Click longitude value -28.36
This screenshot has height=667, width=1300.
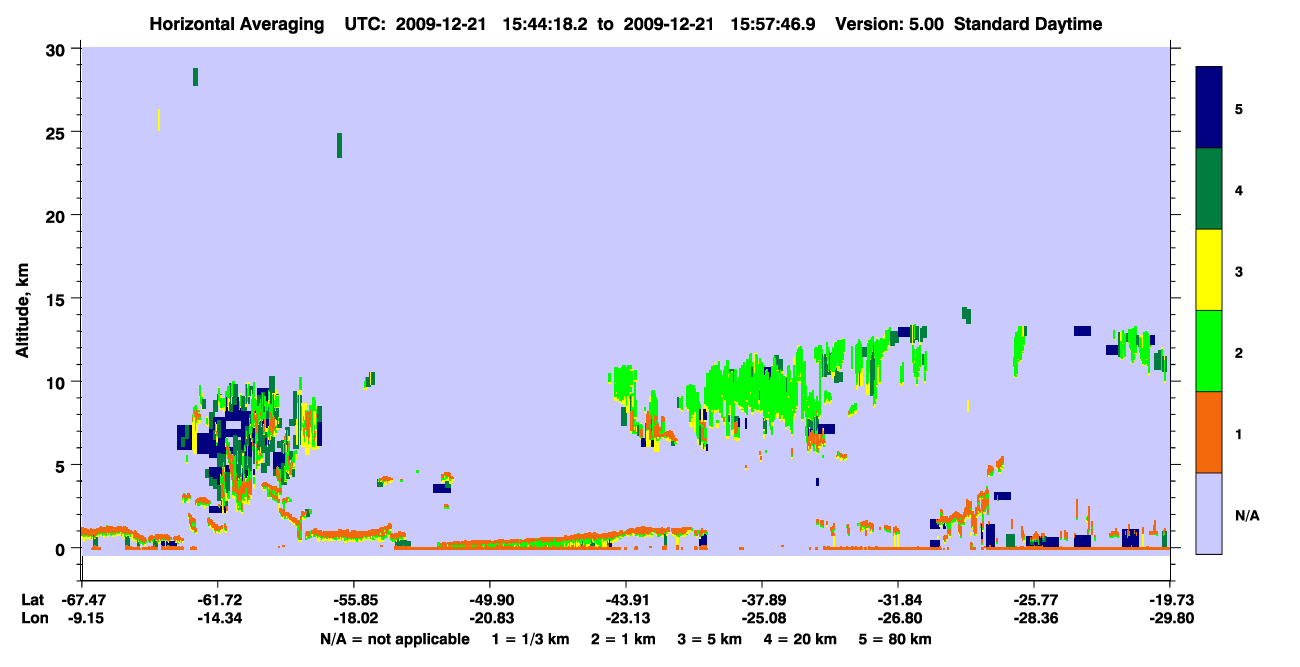click(x=1034, y=618)
